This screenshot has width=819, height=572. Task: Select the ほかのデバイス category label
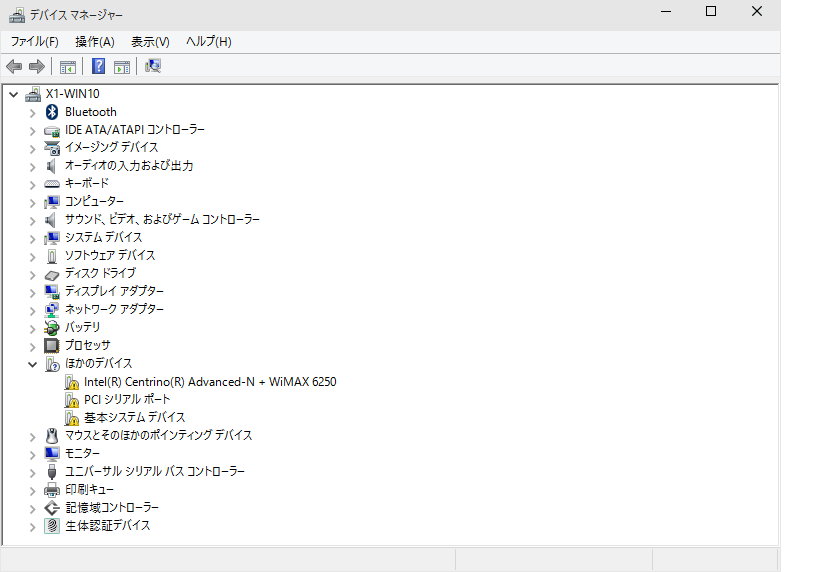pyautogui.click(x=98, y=363)
